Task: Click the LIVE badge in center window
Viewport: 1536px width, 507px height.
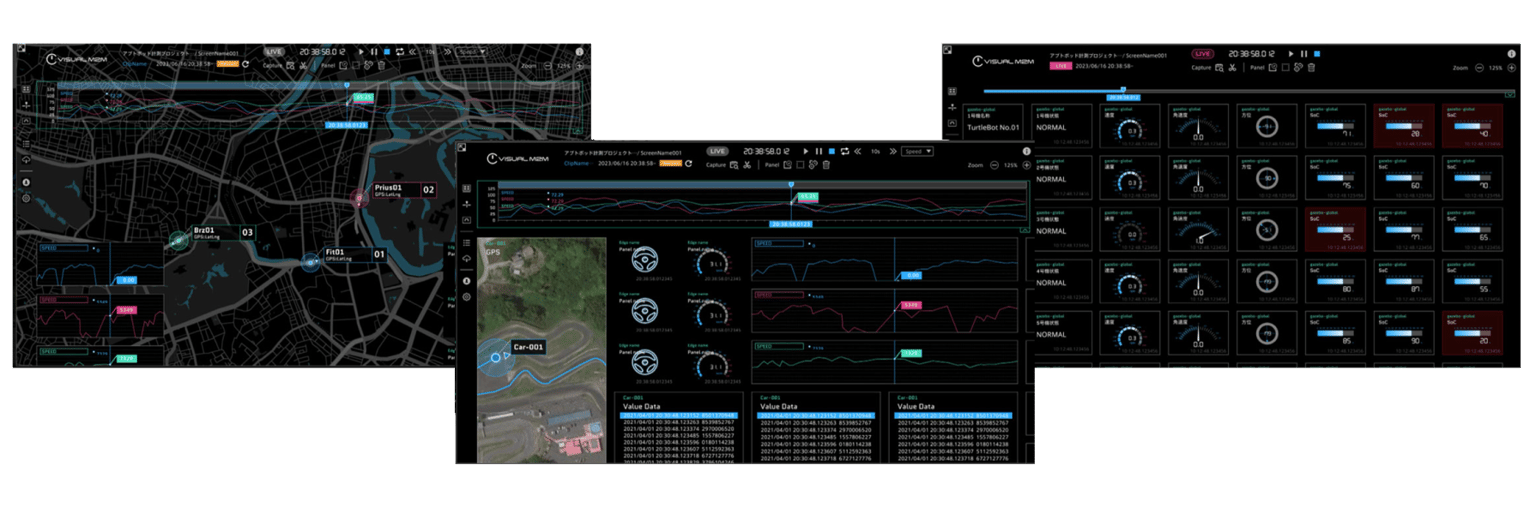Action: [x=717, y=151]
